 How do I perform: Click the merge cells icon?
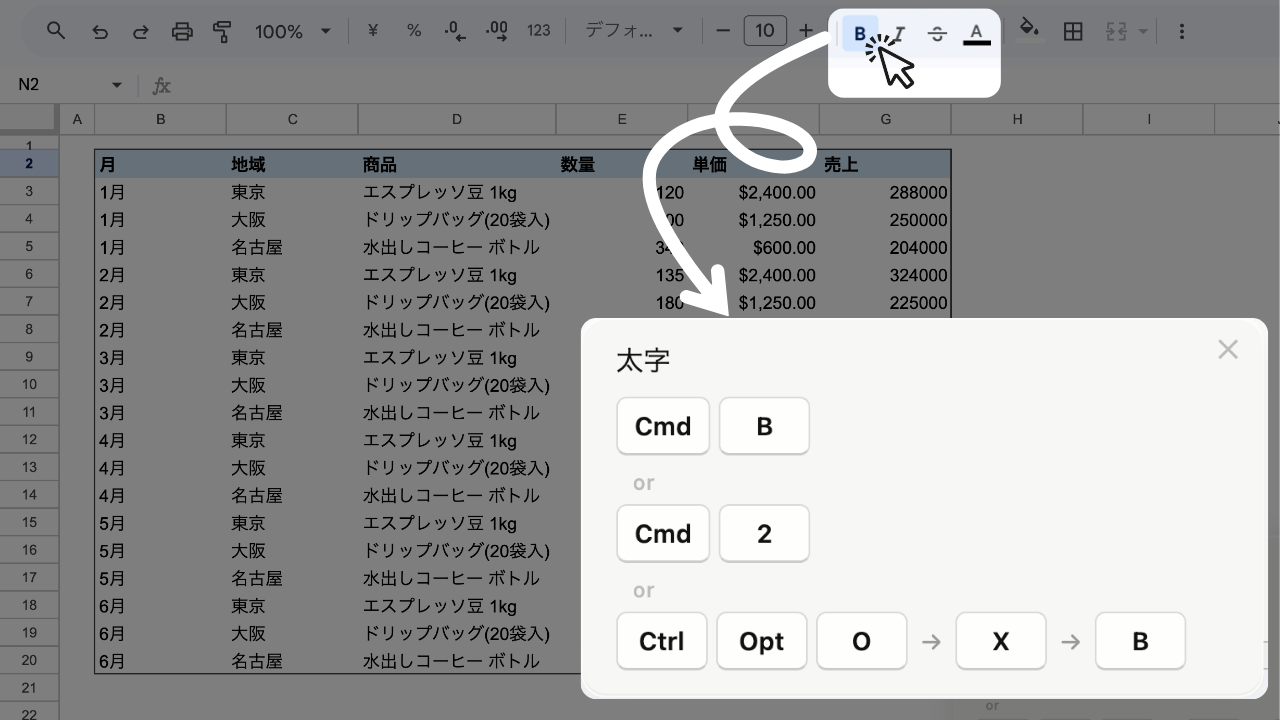tap(1117, 31)
